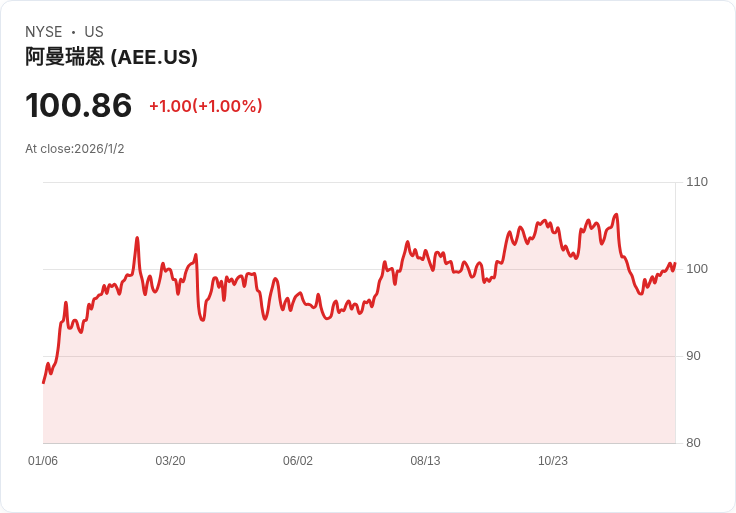Select the 03/20 date on x-axis
Image resolution: width=736 pixels, height=513 pixels.
pos(170,461)
